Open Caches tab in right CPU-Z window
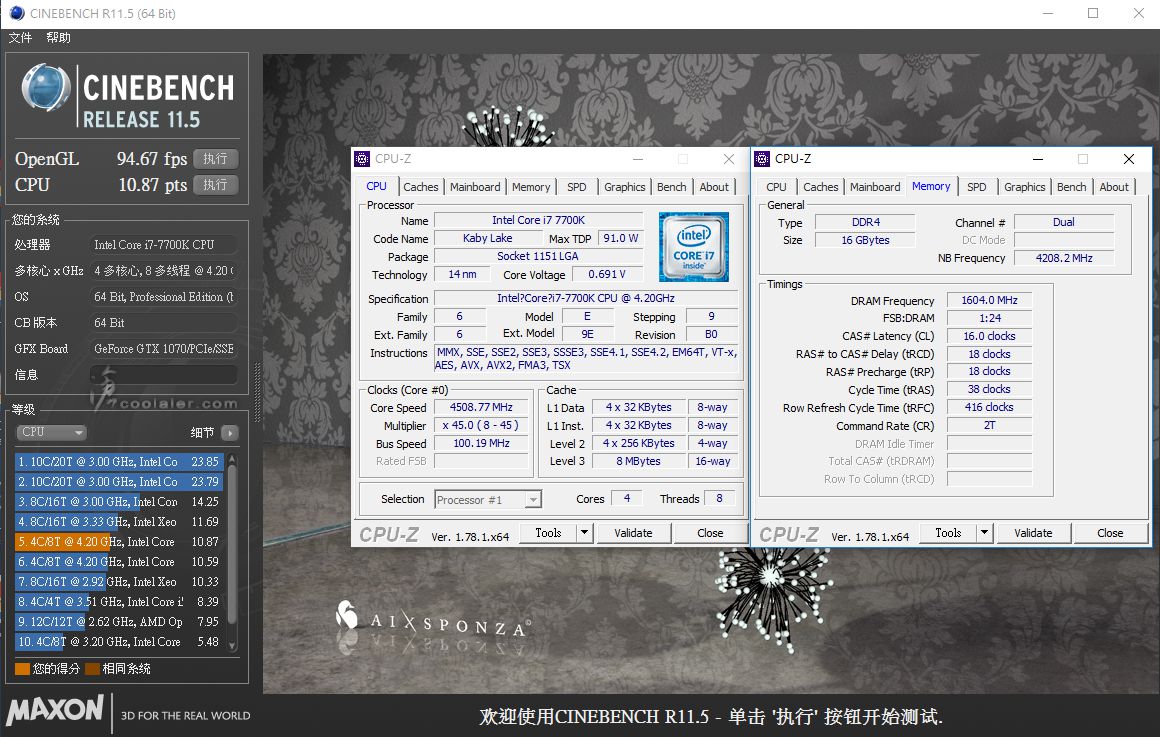 click(x=821, y=187)
